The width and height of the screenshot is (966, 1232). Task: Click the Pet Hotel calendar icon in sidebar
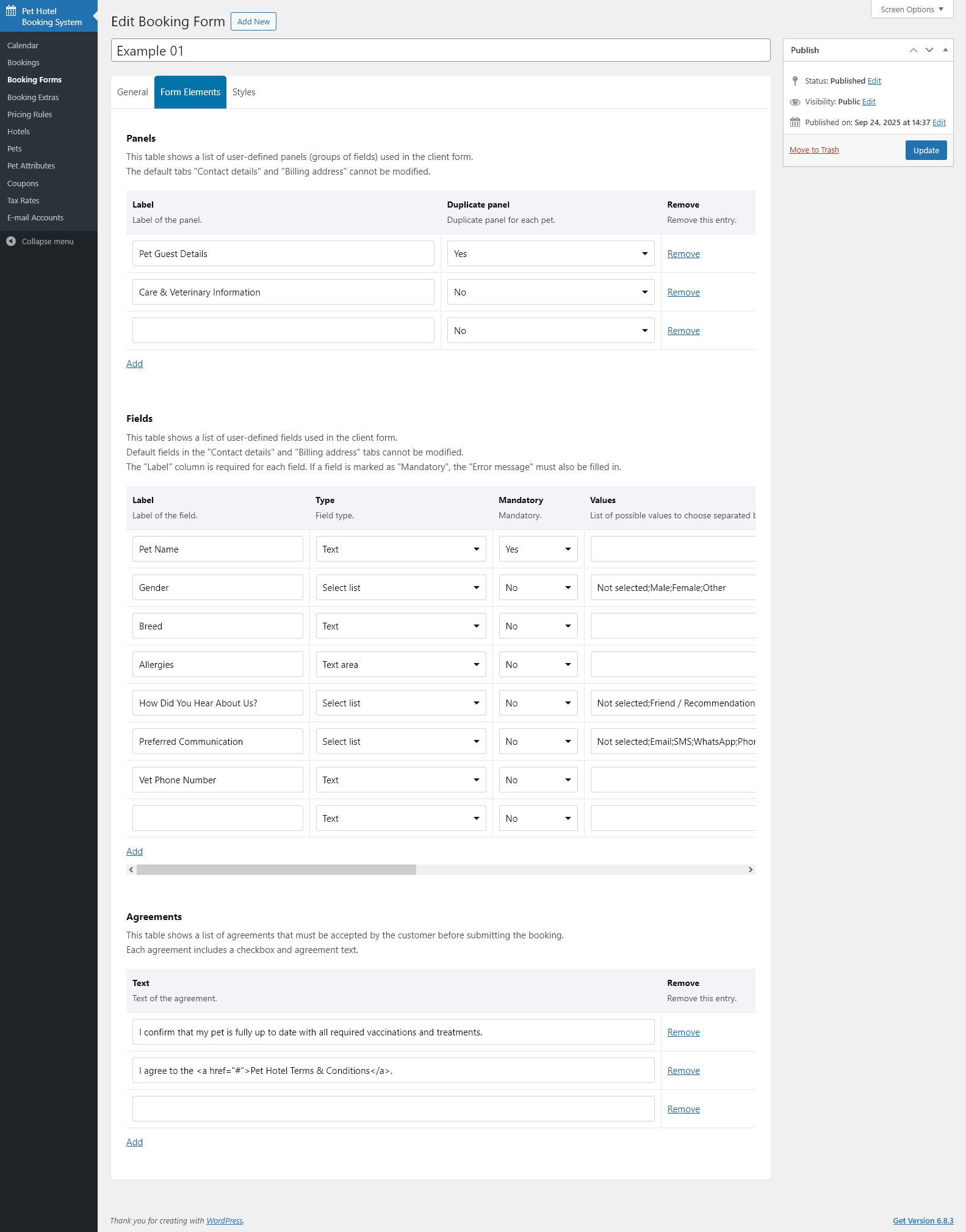[x=11, y=11]
